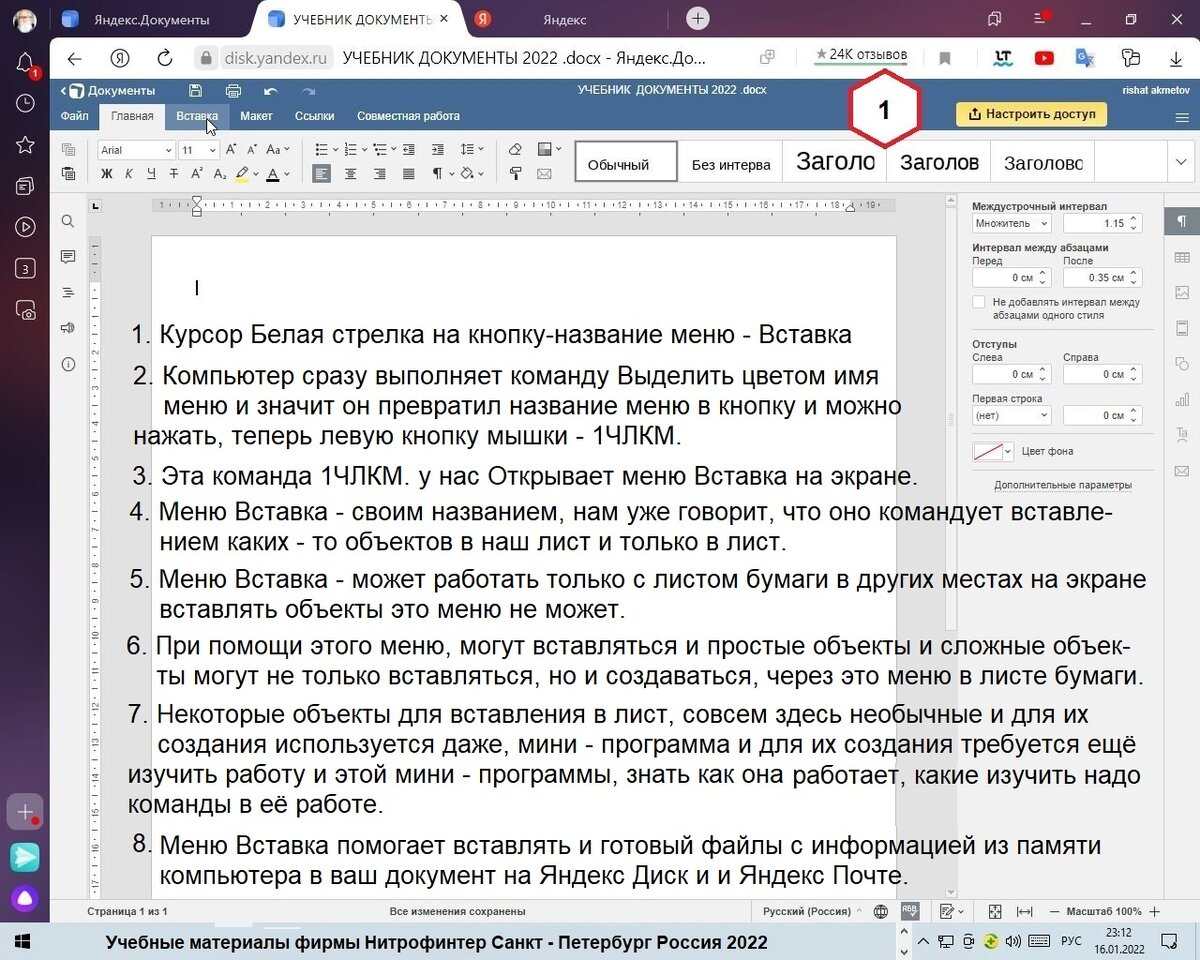Tick 'Не добавлять интервал между абзацами' checkbox
Image resolution: width=1200 pixels, height=960 pixels.
tap(979, 301)
